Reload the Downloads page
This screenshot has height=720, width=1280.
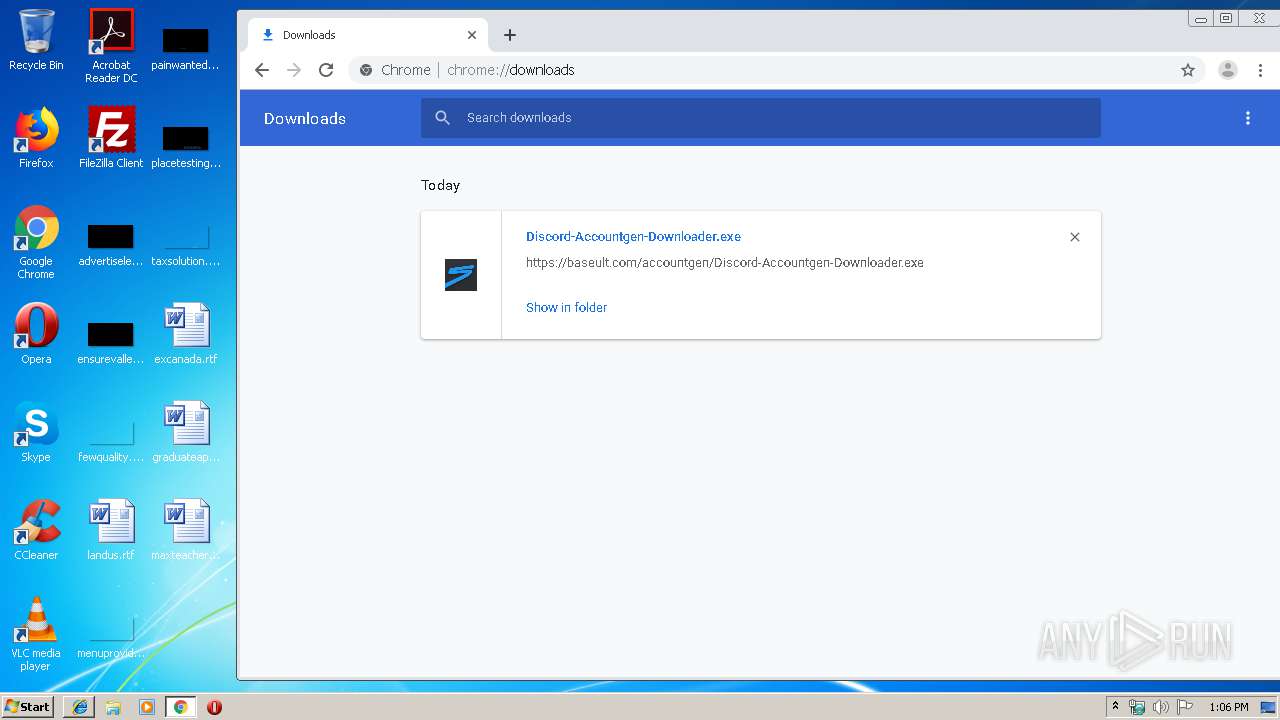(x=326, y=70)
